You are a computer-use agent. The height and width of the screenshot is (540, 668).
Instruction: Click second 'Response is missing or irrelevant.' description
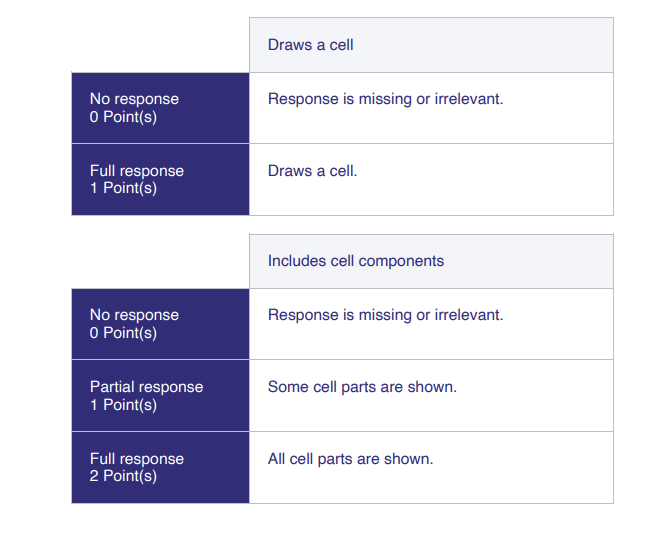385,315
